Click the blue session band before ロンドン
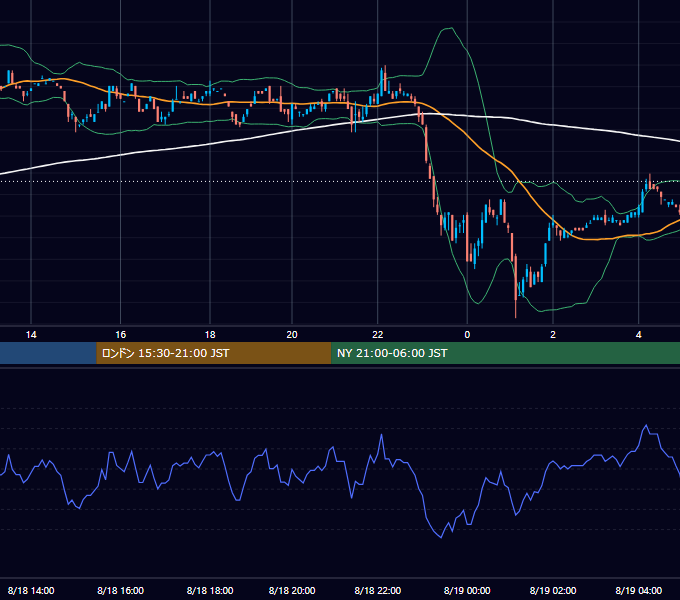This screenshot has height=600, width=680. (x=48, y=353)
